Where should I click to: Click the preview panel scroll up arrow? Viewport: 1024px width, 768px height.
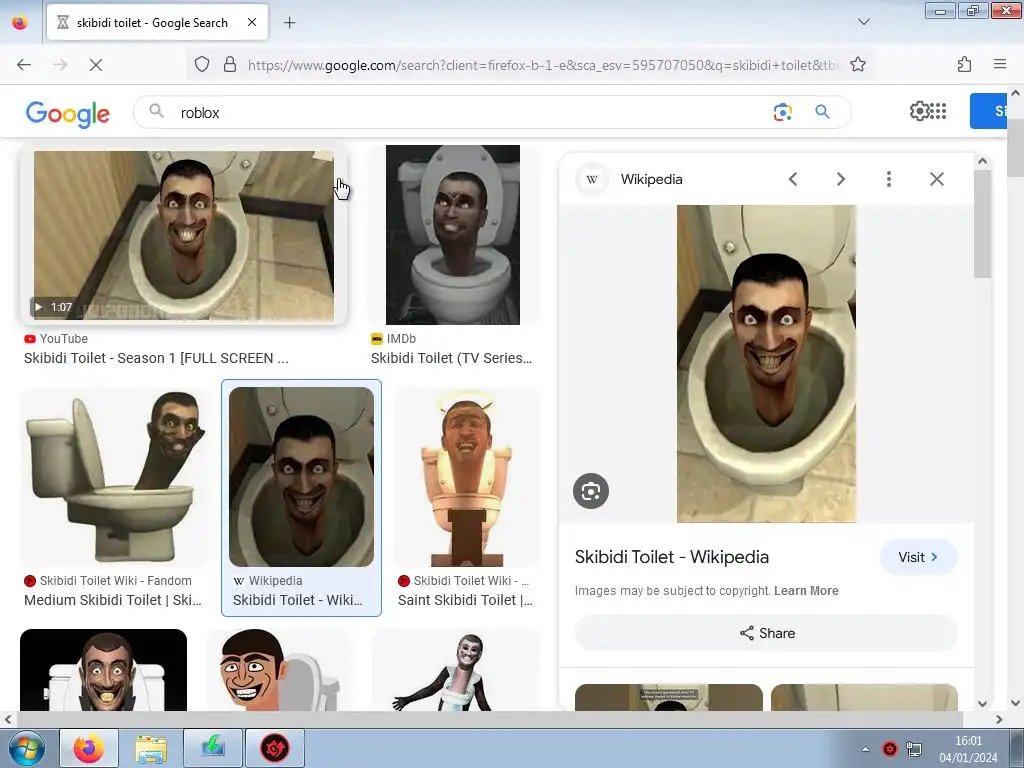[982, 161]
